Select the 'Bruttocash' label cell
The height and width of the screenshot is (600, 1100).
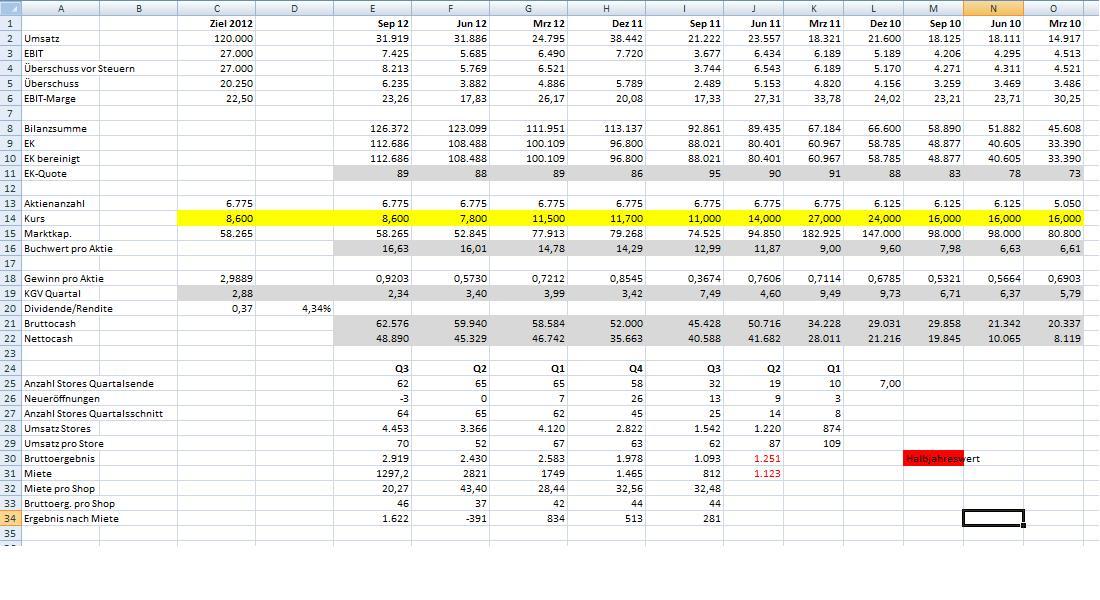(x=60, y=324)
